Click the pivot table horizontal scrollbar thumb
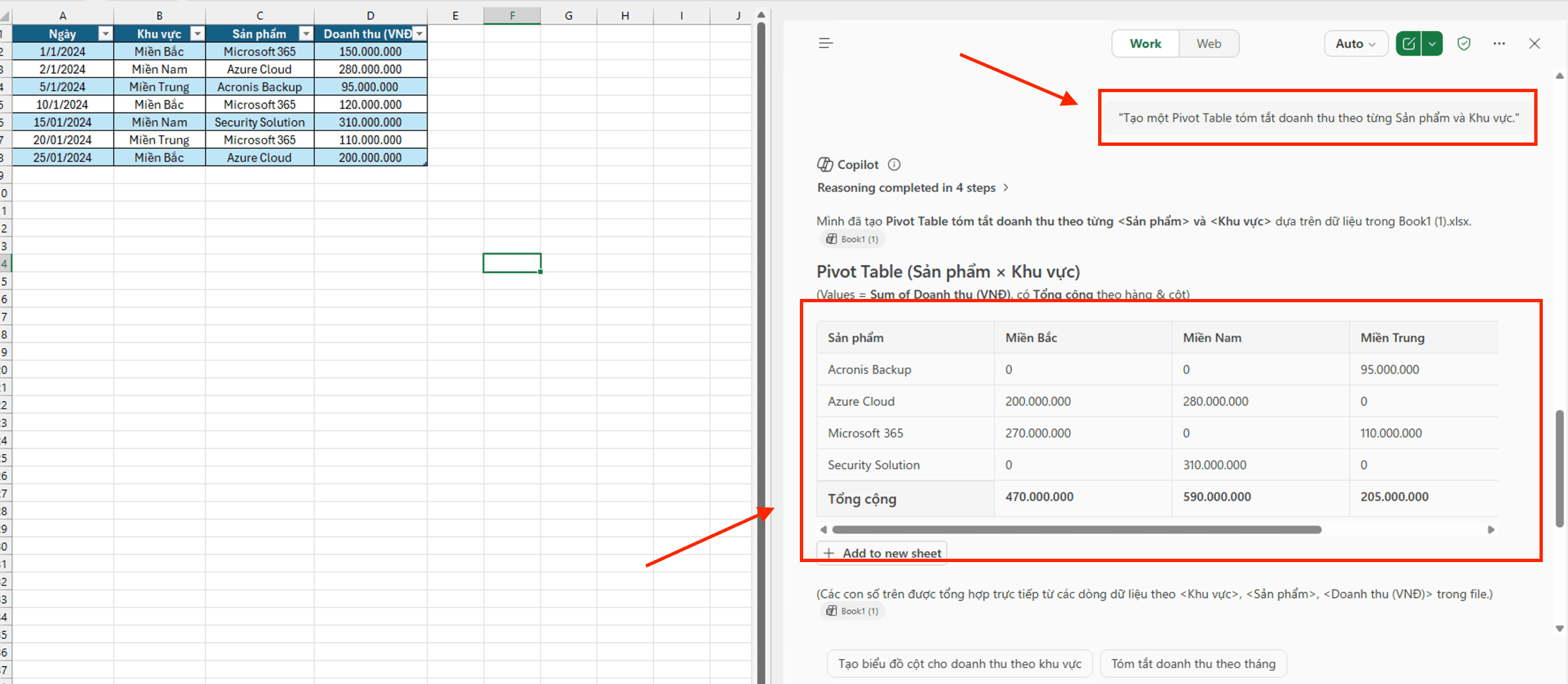Screen dimensions: 1568x684 1076,530
